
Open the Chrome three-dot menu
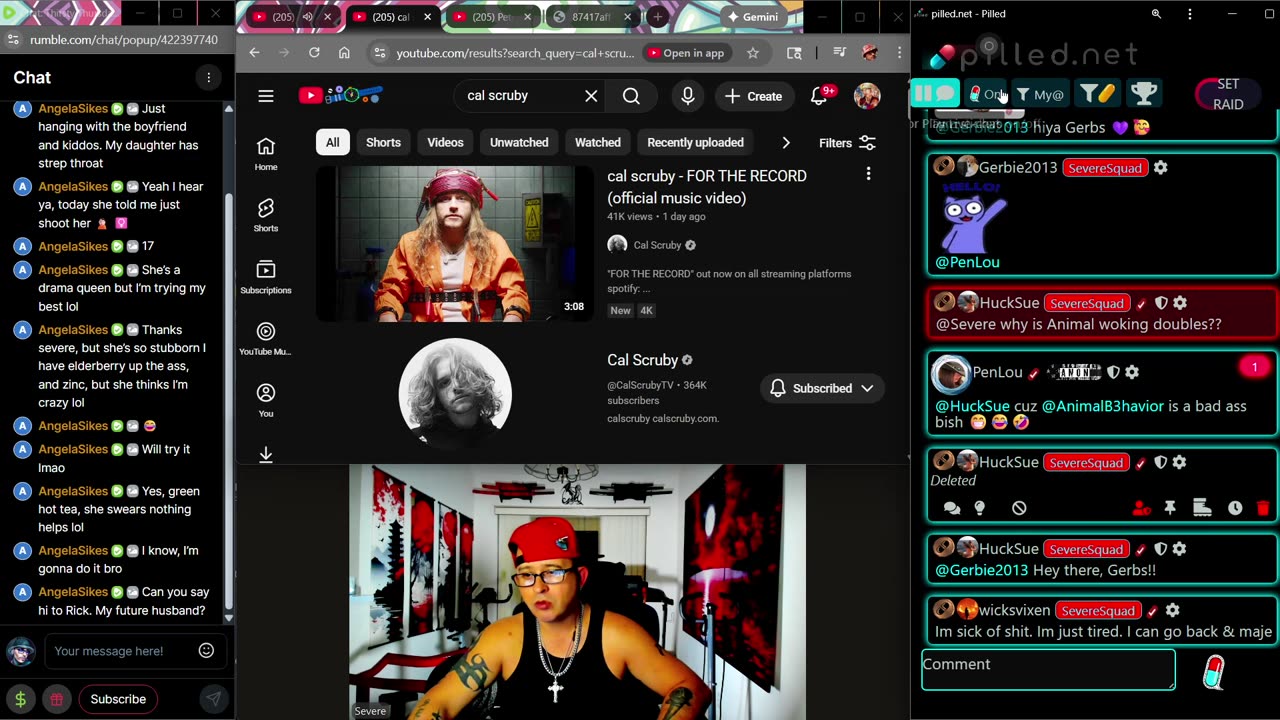coord(898,53)
